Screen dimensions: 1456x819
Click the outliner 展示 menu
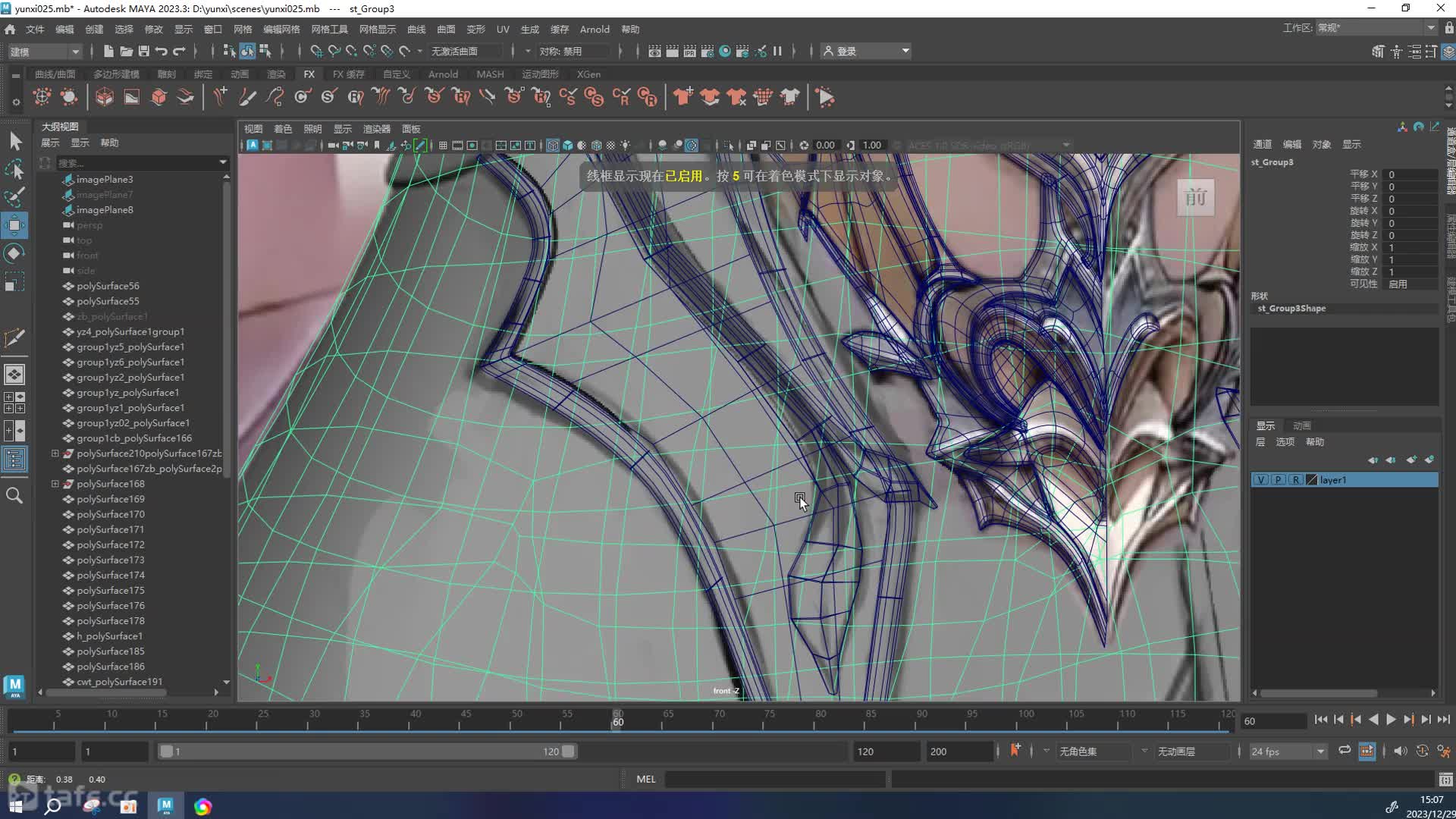[x=50, y=143]
